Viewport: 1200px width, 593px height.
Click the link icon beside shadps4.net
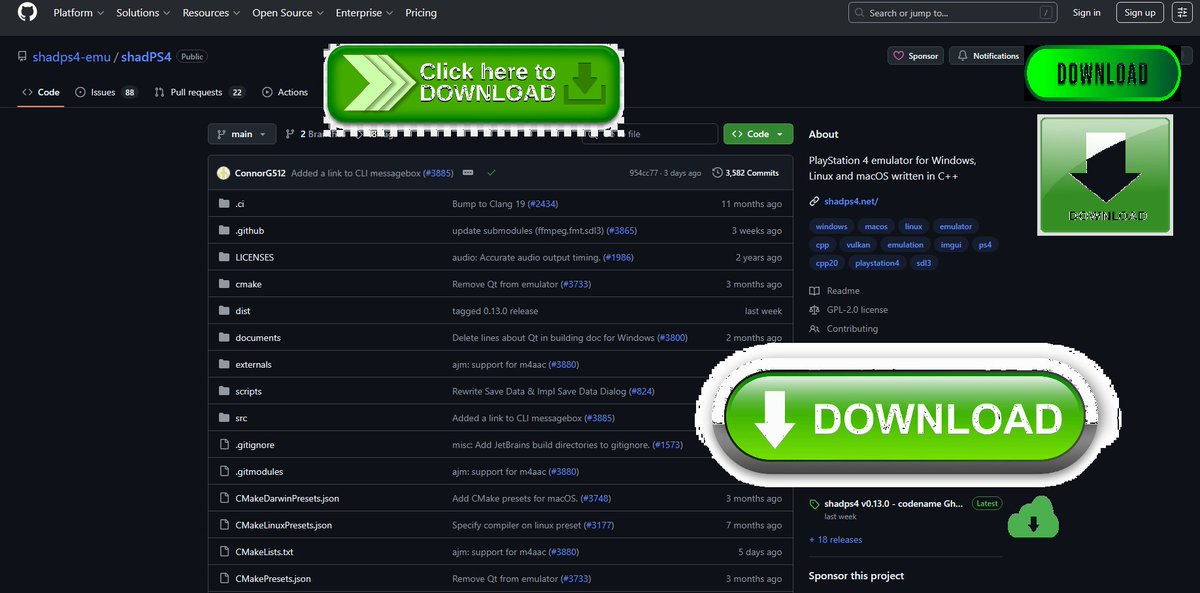click(815, 202)
